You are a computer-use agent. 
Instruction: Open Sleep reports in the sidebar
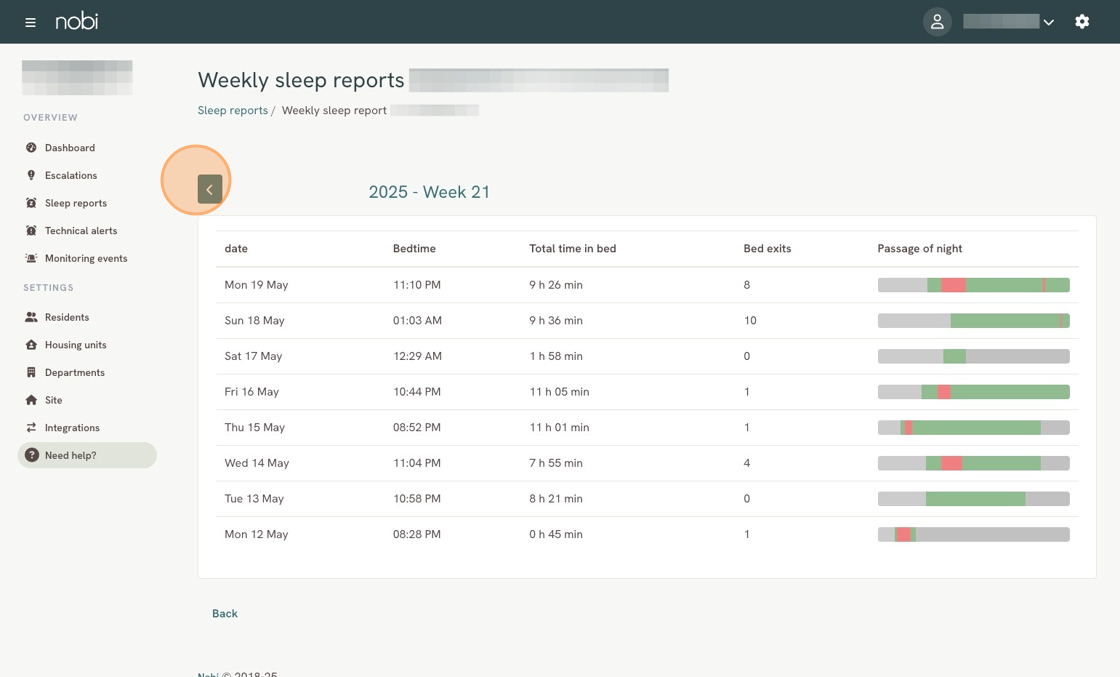75,203
